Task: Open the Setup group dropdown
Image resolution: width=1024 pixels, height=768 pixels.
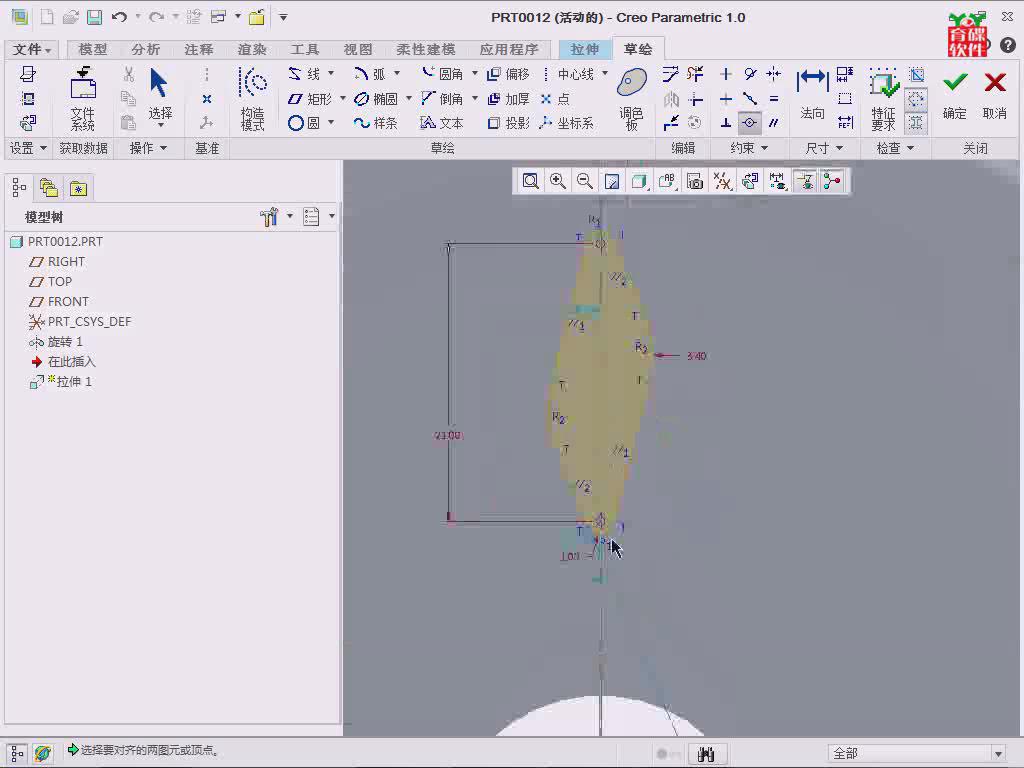Action: pos(27,148)
